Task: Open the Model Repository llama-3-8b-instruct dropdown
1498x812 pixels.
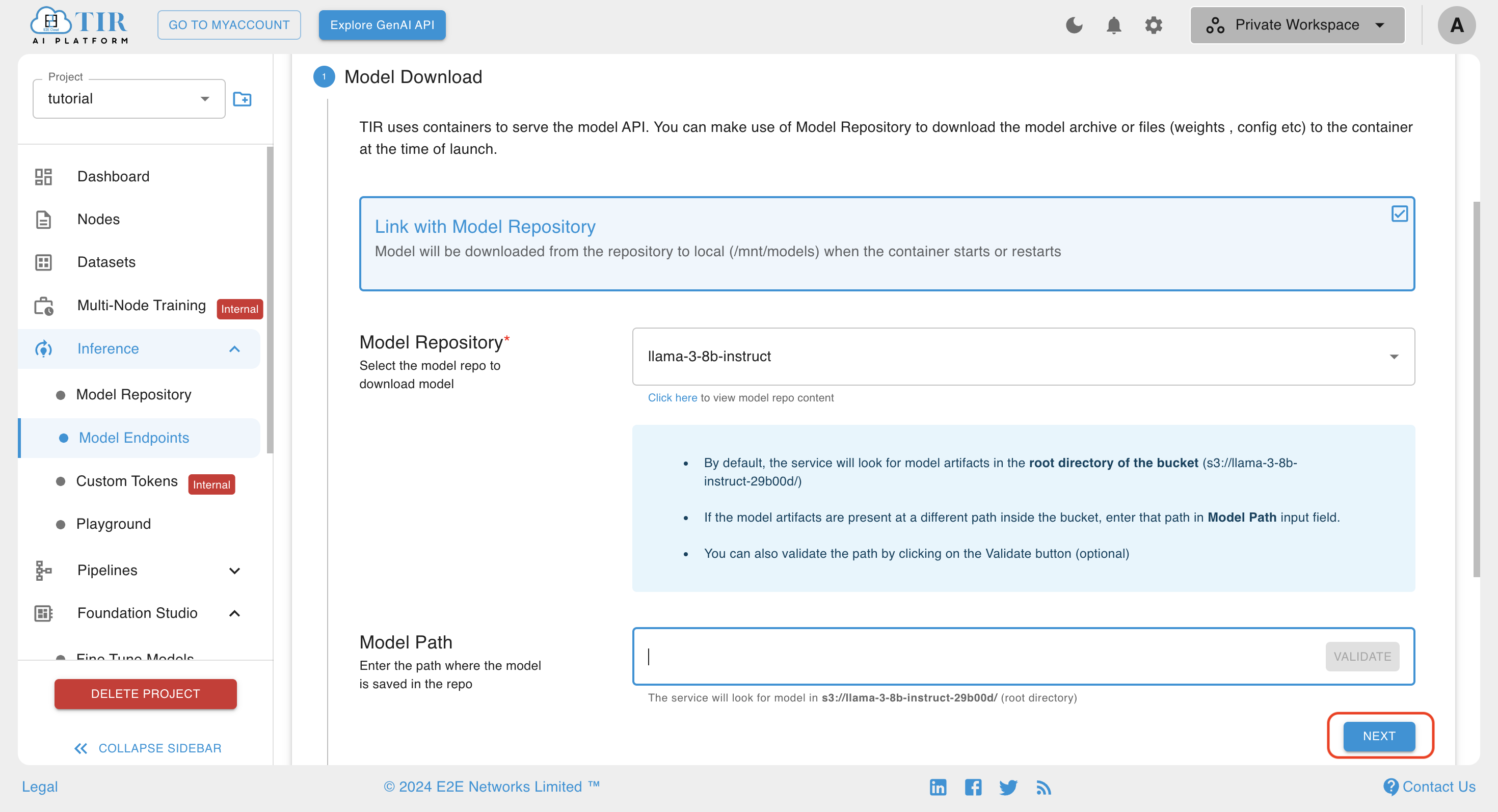Action: (1023, 356)
